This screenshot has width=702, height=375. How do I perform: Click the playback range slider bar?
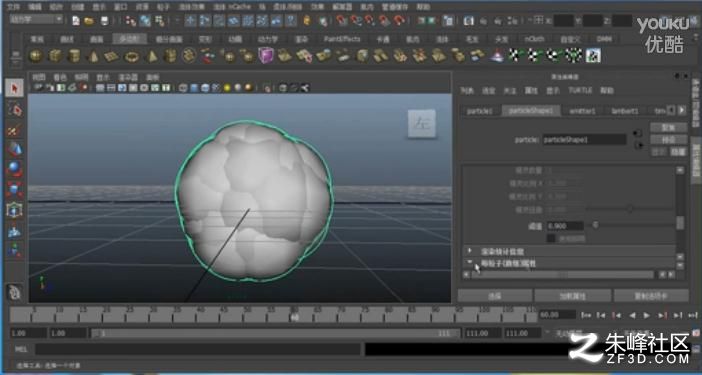click(x=275, y=333)
